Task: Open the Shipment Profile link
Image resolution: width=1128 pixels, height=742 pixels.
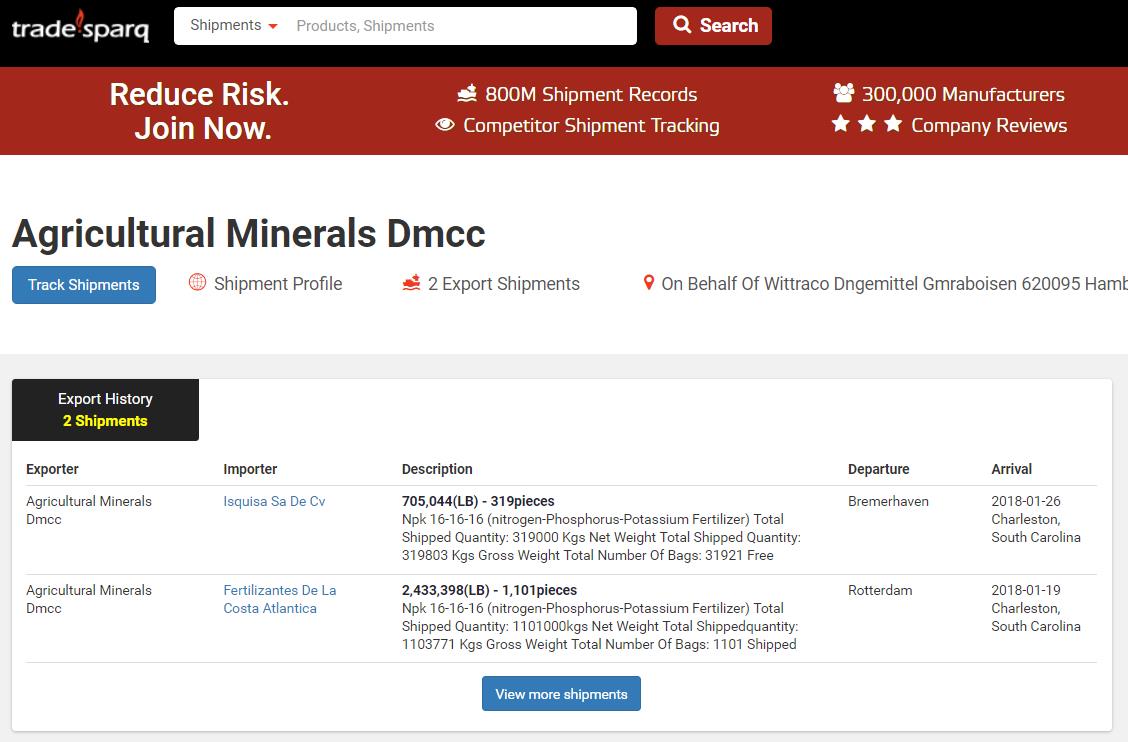Action: [277, 284]
